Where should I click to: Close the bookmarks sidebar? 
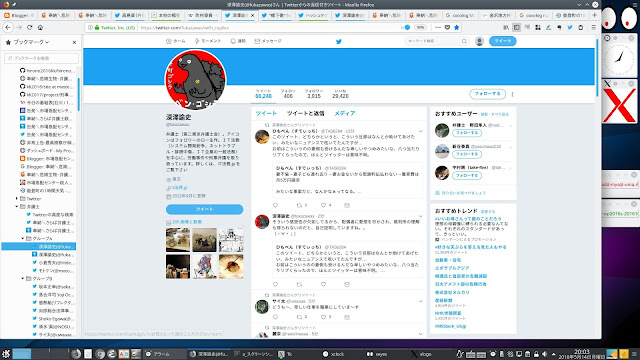pyautogui.click(x=74, y=42)
